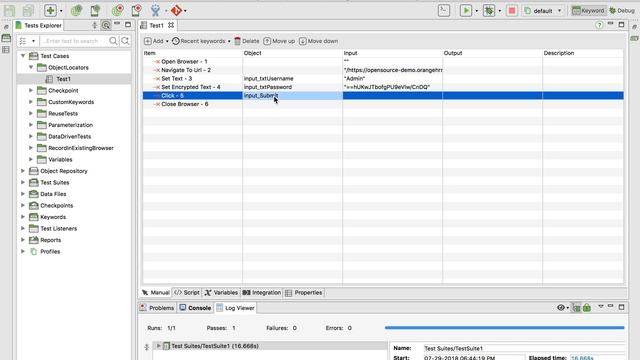Start Record Web with the red-dot globe

coord(118,11)
